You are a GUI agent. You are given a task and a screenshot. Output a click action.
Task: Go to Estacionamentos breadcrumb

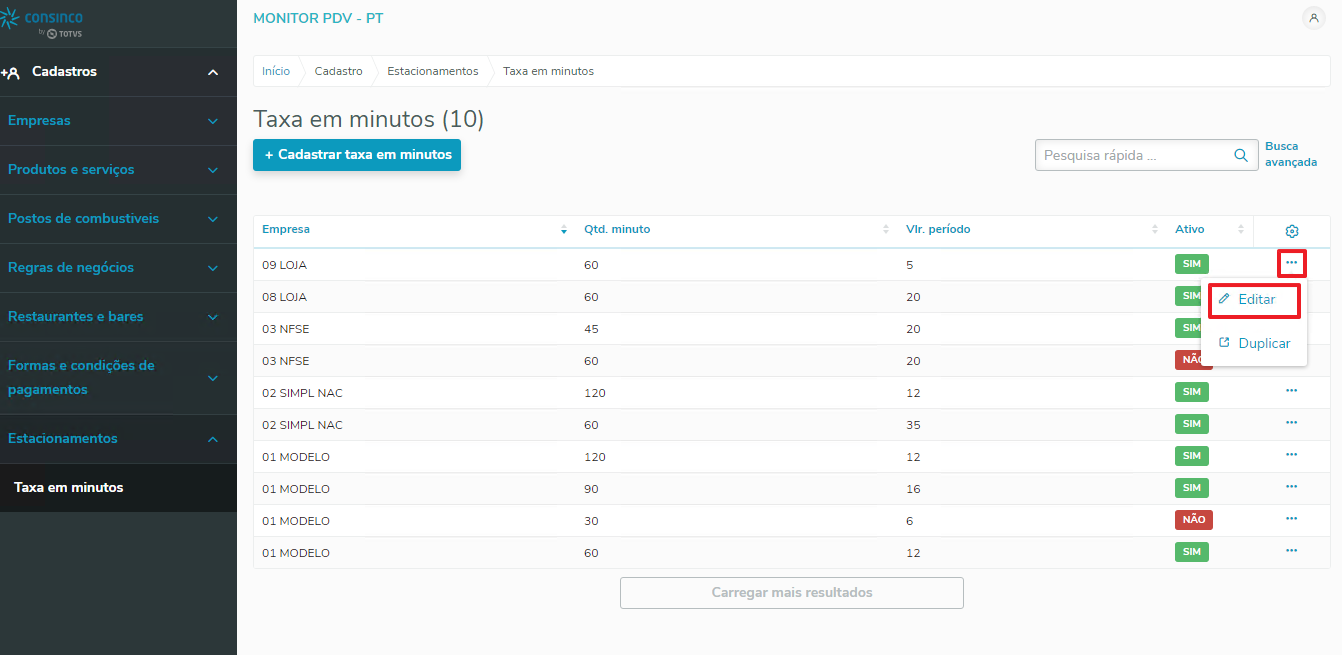pyautogui.click(x=433, y=71)
